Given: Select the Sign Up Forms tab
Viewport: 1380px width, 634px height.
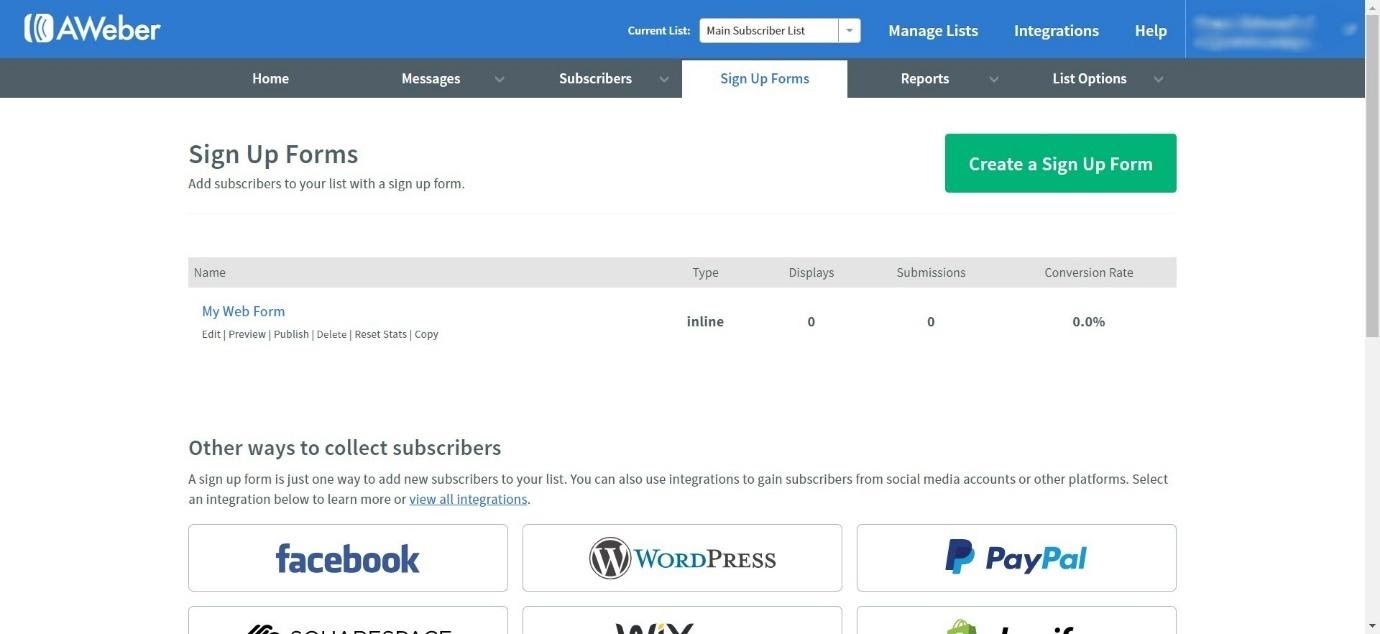Looking at the screenshot, I should (x=765, y=78).
